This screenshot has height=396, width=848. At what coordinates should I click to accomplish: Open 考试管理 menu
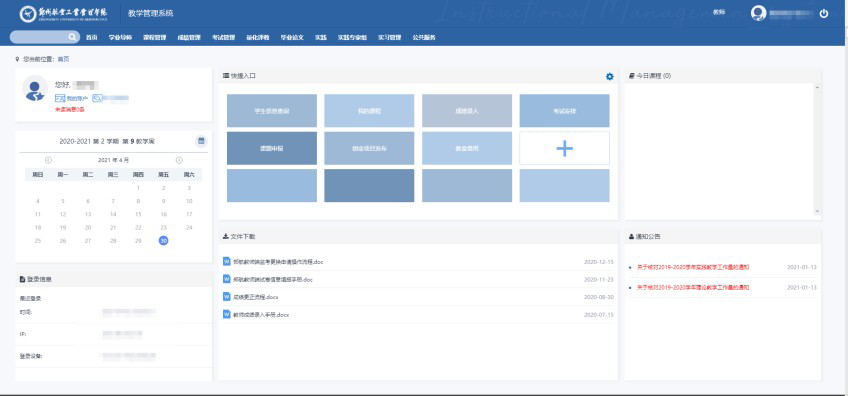tap(223, 38)
